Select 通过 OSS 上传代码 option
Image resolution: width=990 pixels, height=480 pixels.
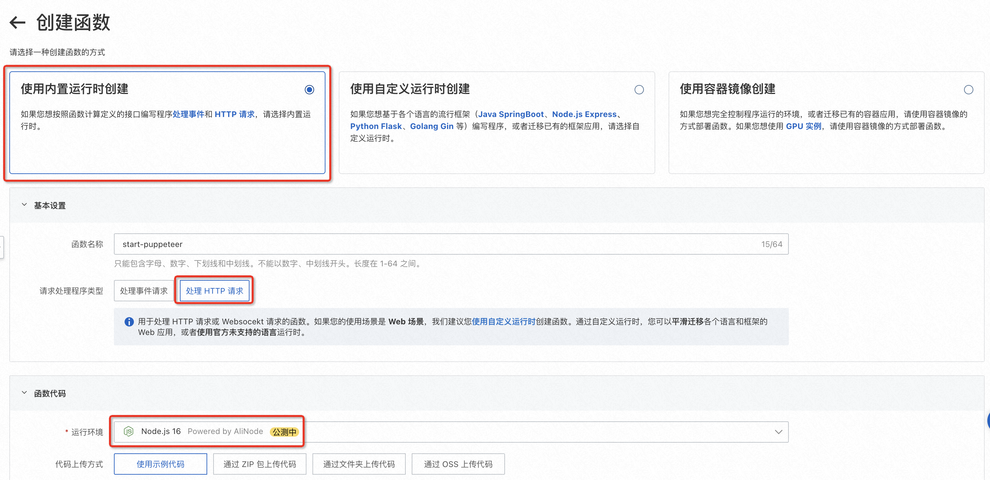click(x=458, y=464)
